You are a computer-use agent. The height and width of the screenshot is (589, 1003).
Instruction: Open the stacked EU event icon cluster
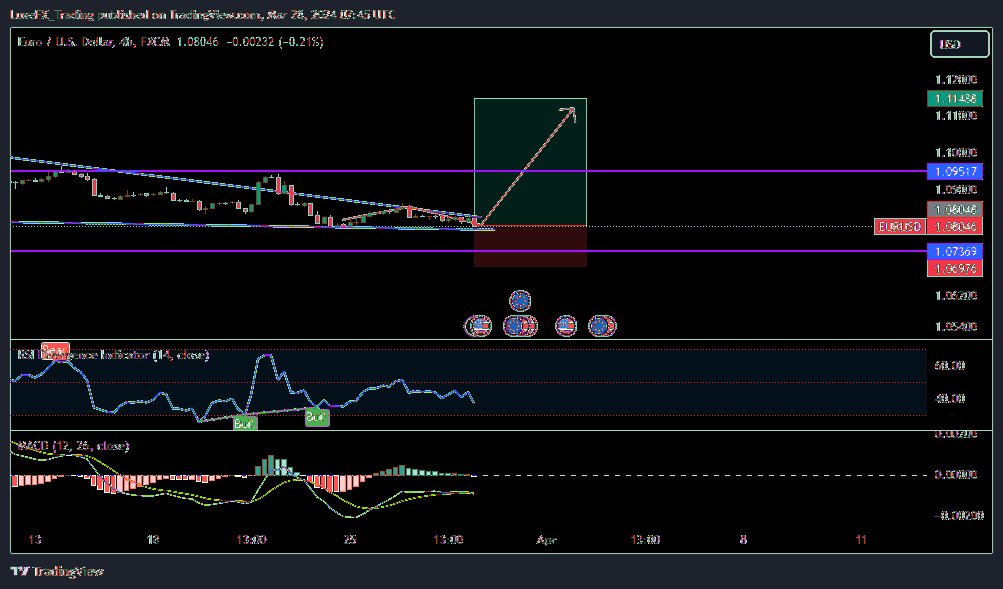[x=520, y=326]
